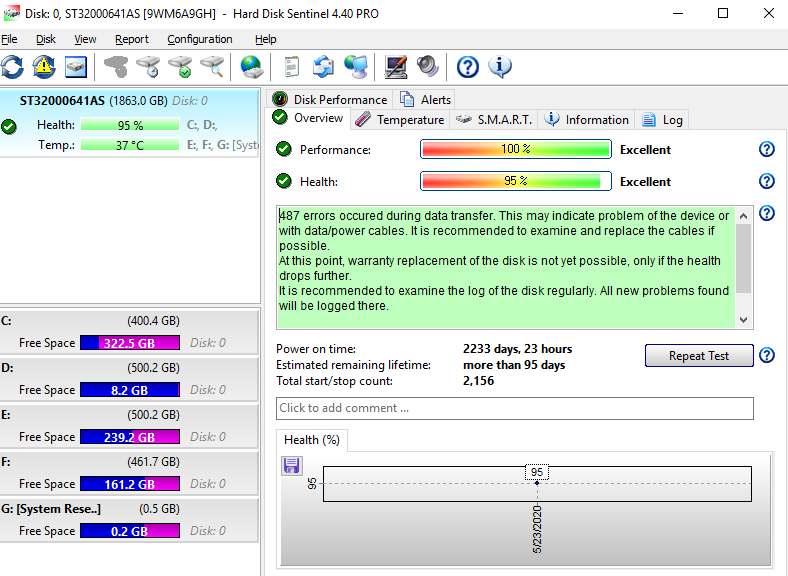Click the Hard Disk Sentinel title bar icon

(11, 13)
